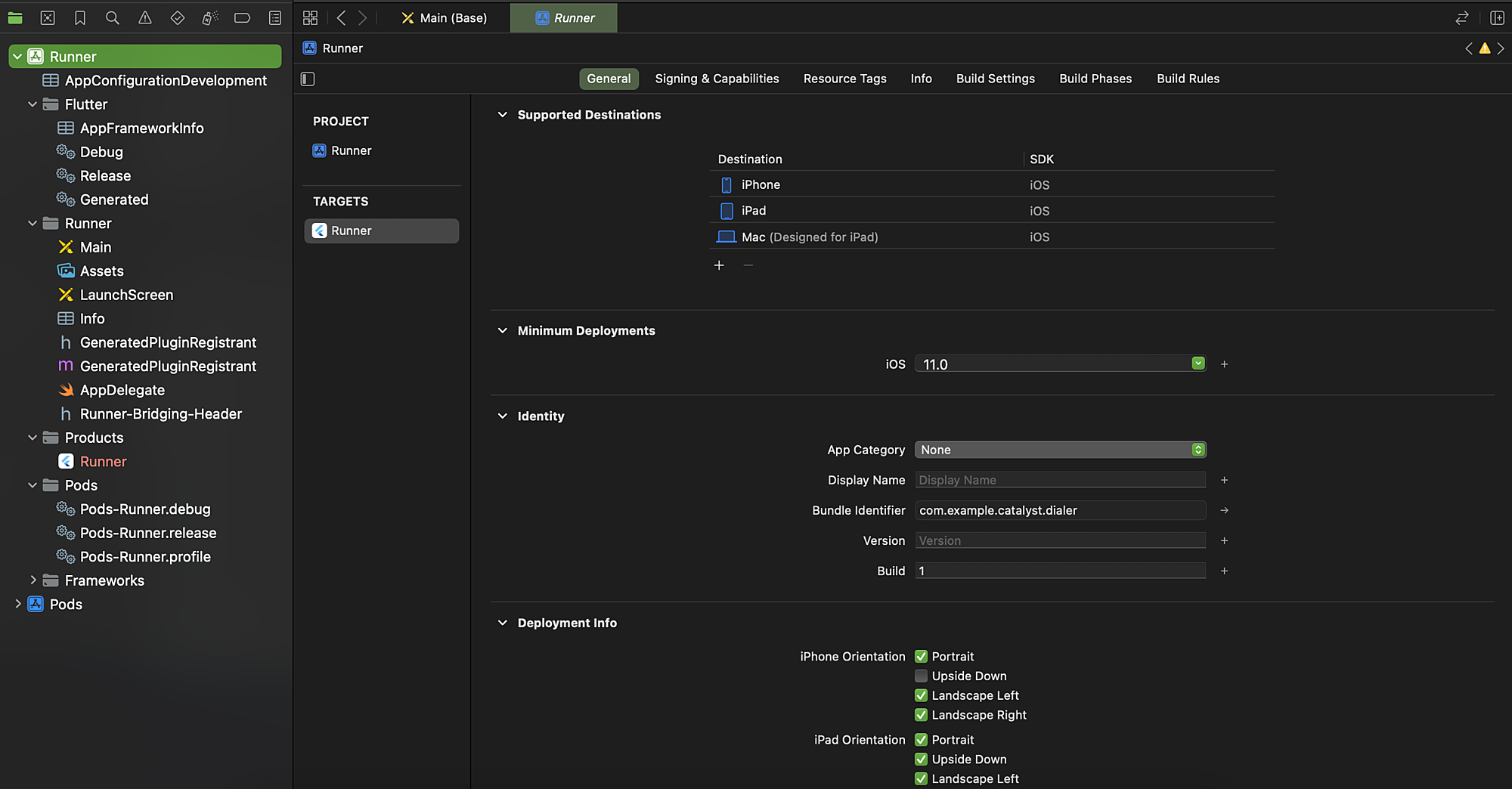Select Mac (Designed for iPad) row
Screen dimensions: 1512x789
tap(992, 237)
